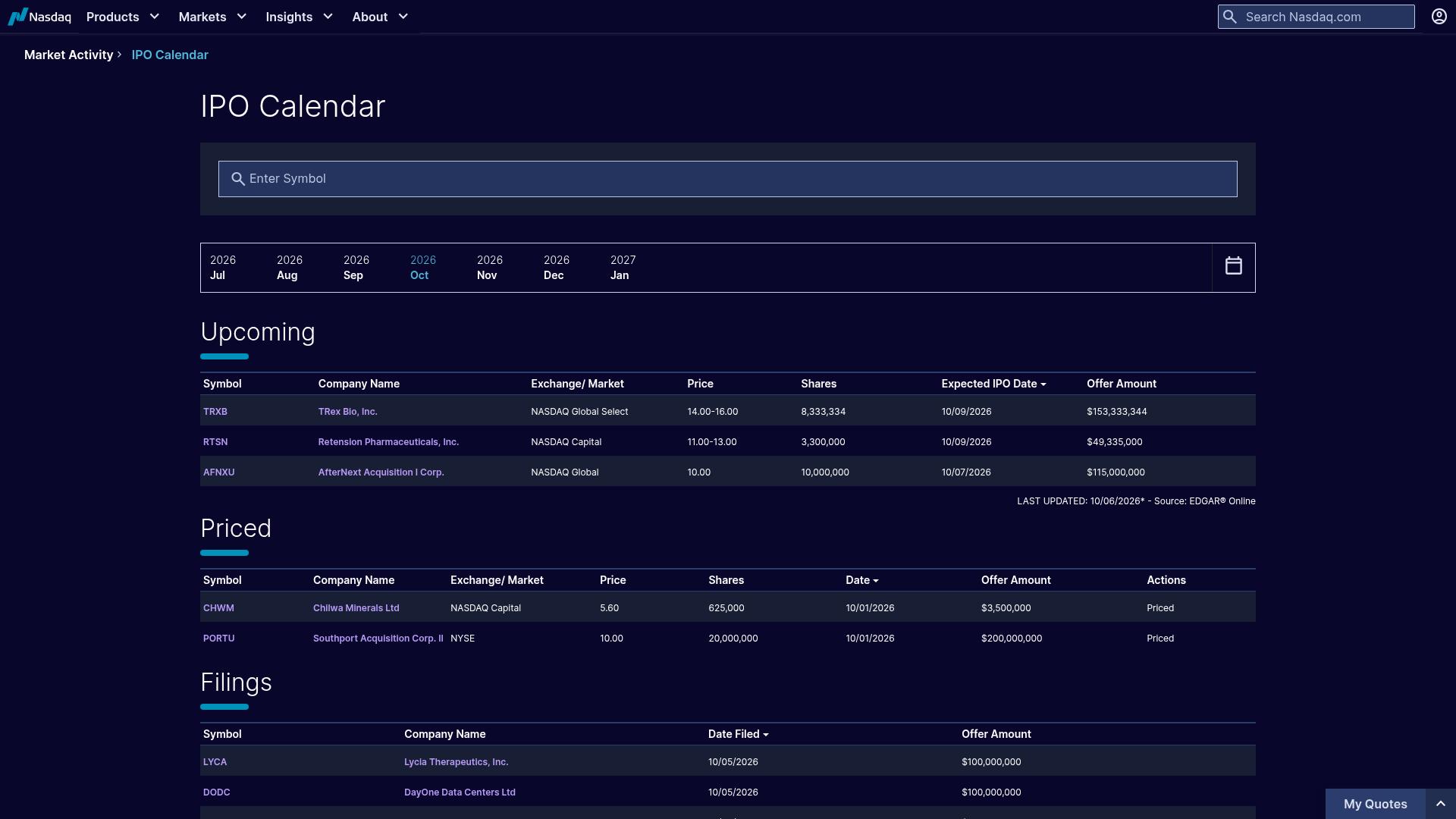Select the 2026 Aug month tab
This screenshot has width=1456, height=819.
[289, 268]
